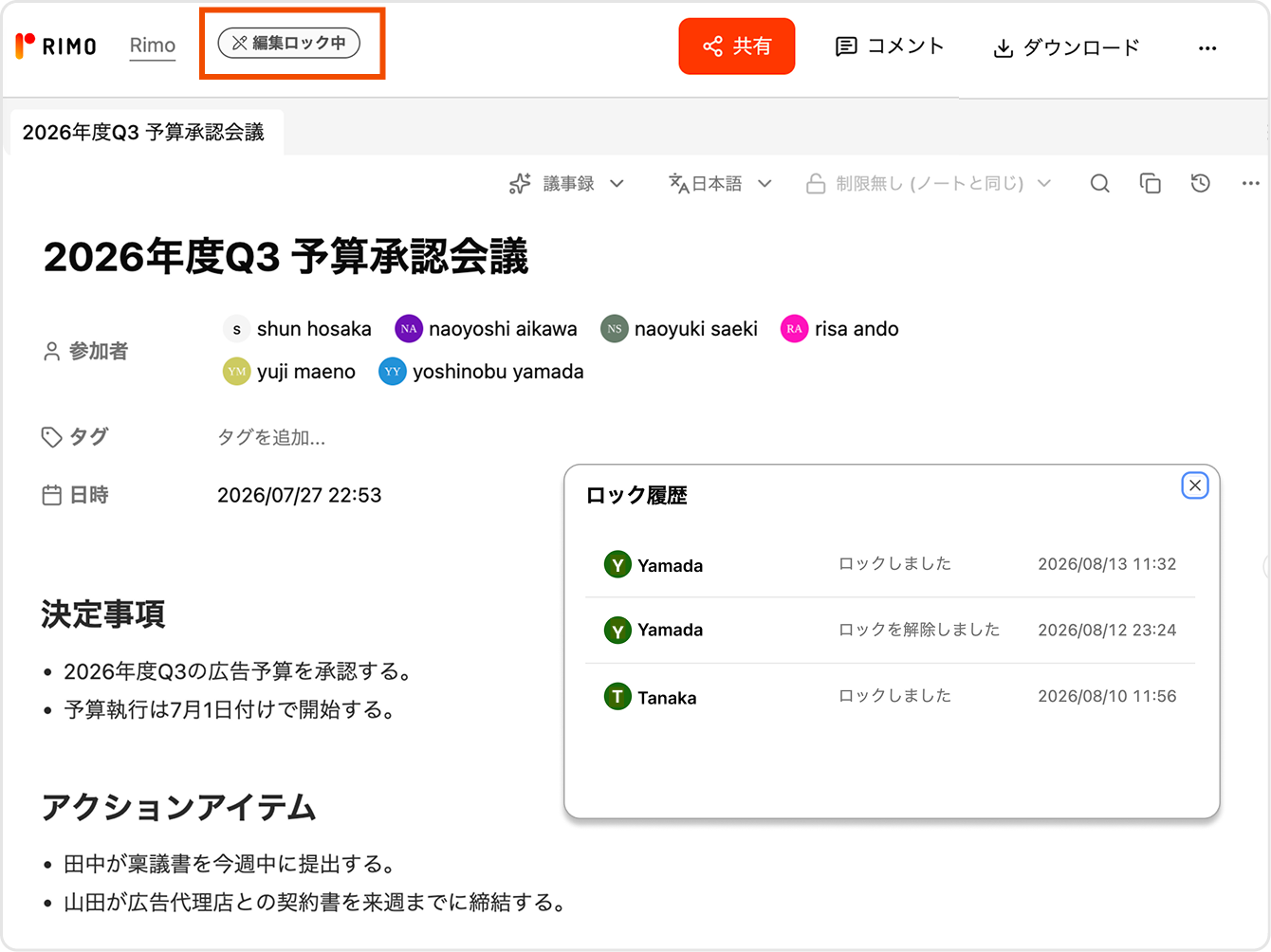Click bullet 予算執行は7月1日付けで開始する。
The image size is (1271, 952).
pyautogui.click(x=231, y=710)
